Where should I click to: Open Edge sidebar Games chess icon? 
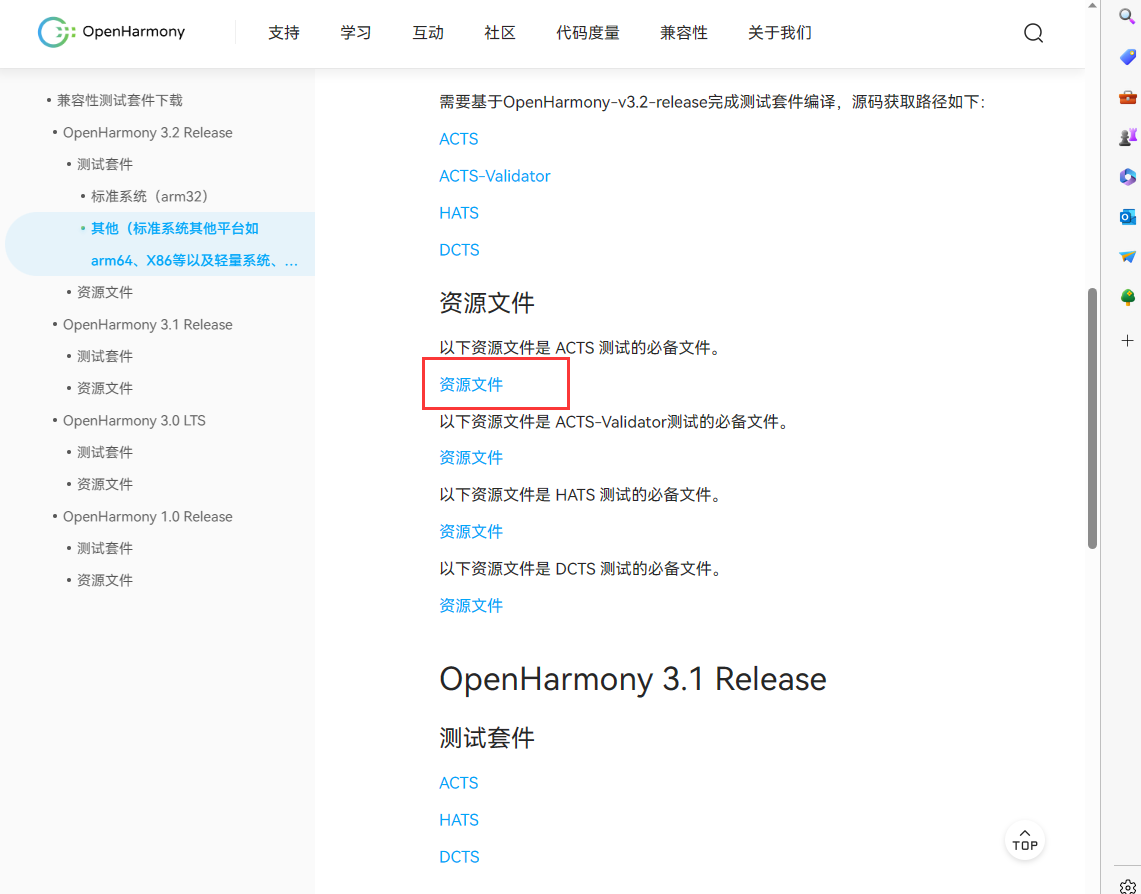[x=1127, y=136]
